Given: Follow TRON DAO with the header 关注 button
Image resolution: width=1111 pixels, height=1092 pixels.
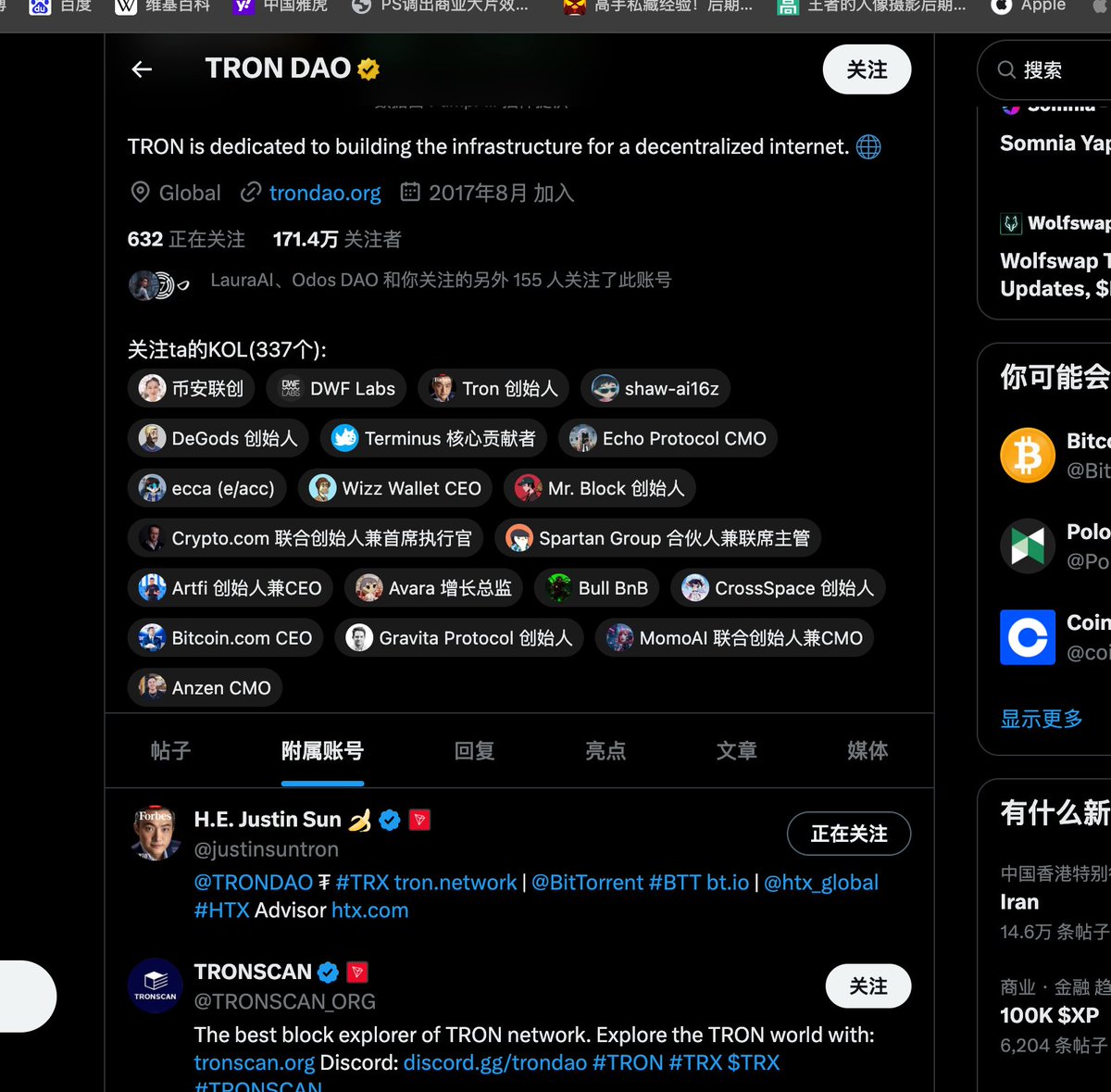Looking at the screenshot, I should [x=867, y=69].
